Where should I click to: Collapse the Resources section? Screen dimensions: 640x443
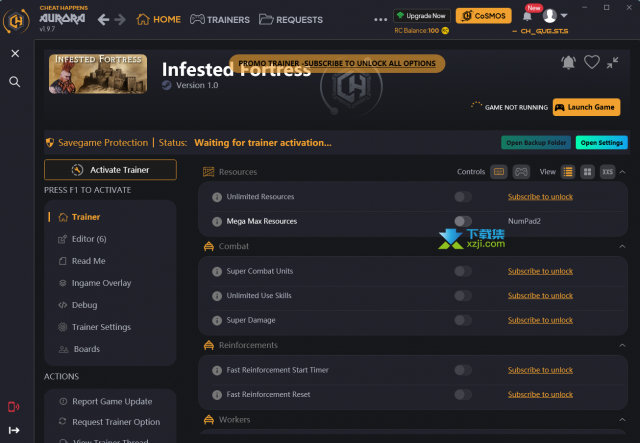[x=622, y=172]
